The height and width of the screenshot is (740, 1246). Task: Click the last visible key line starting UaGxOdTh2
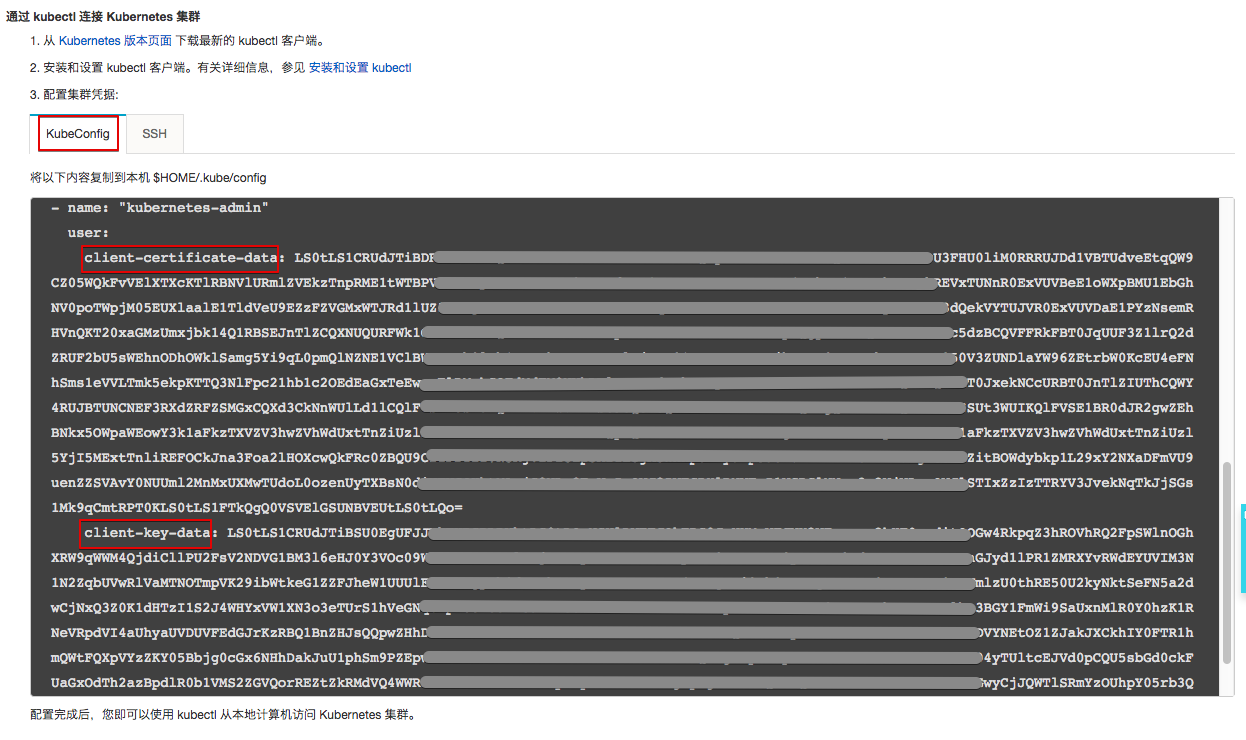pyautogui.click(x=621, y=683)
